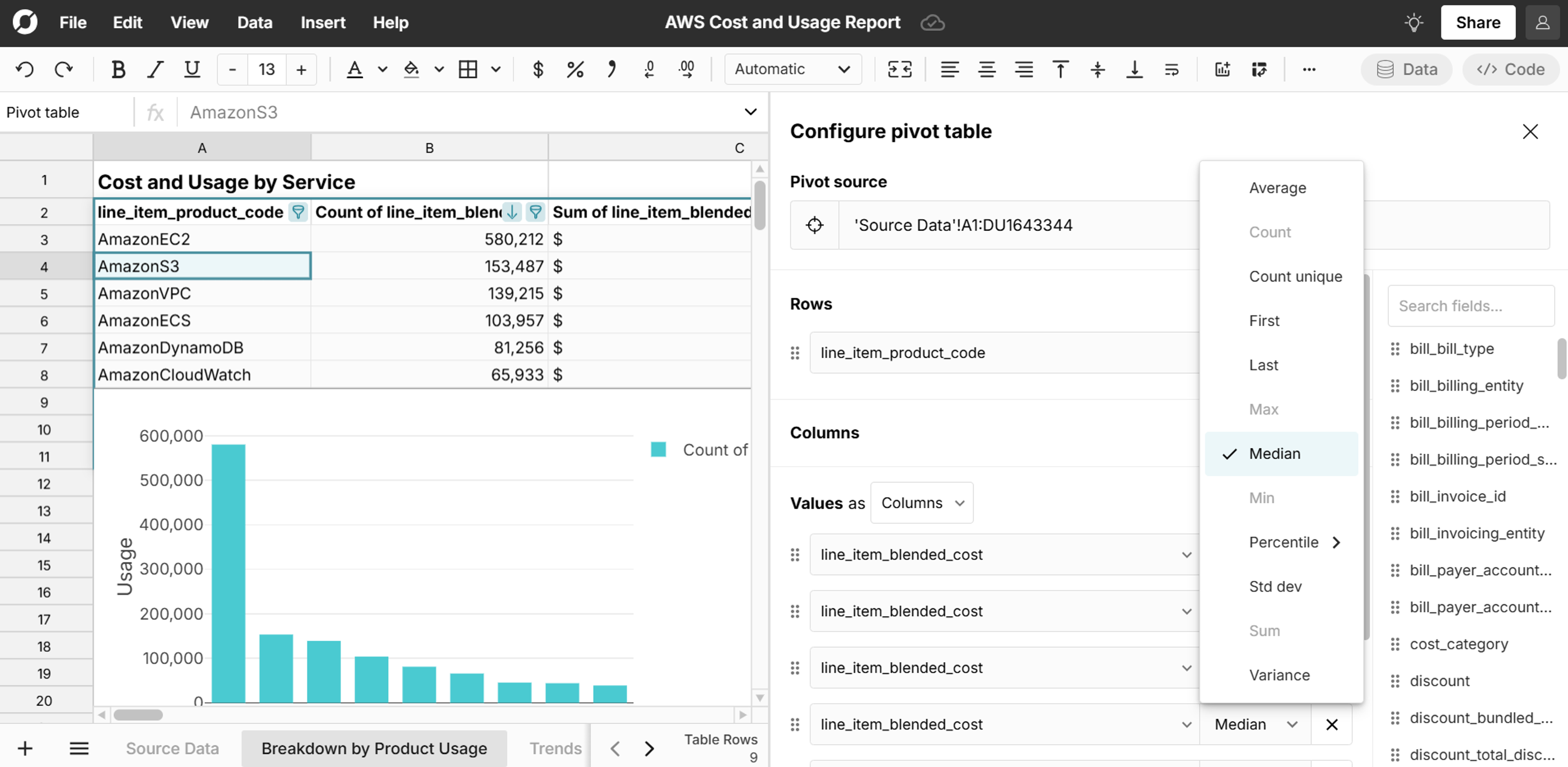
Task: Toggle bold formatting
Action: click(x=118, y=69)
